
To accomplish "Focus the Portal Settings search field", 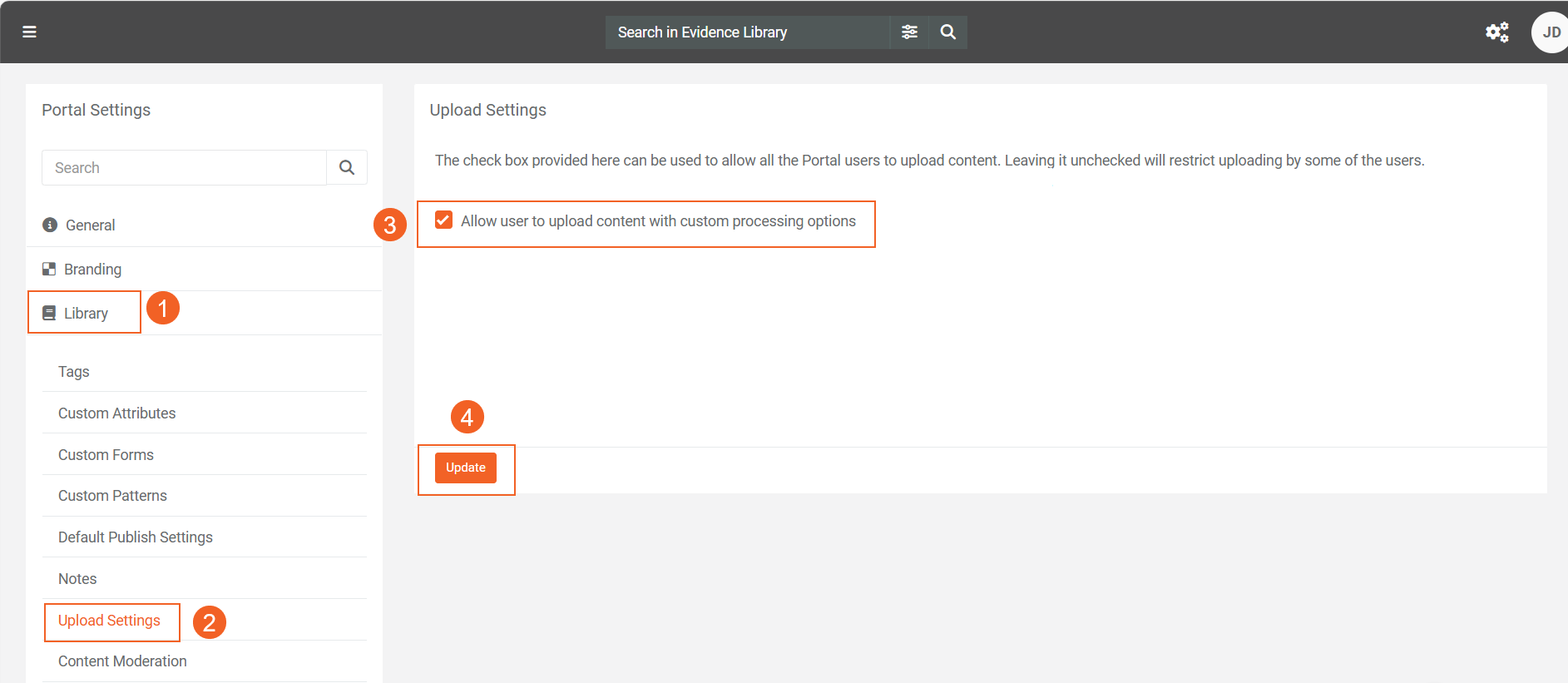I will [x=184, y=167].
